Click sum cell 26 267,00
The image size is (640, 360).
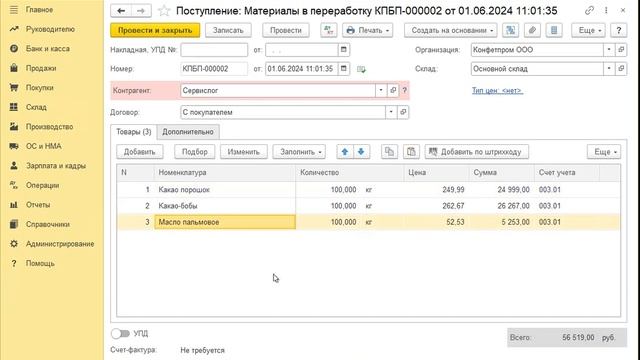coord(502,206)
